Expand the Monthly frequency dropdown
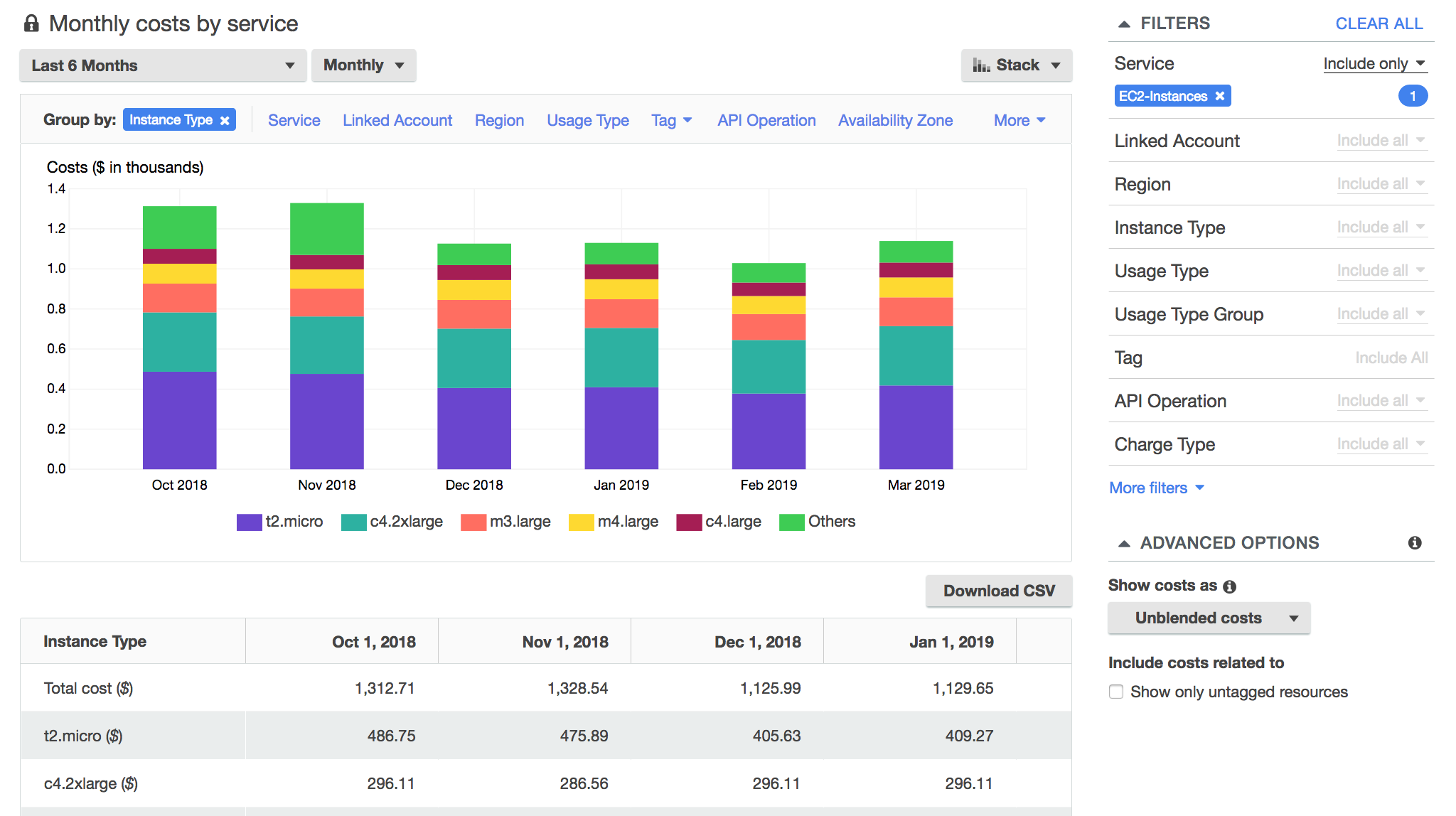 [362, 64]
